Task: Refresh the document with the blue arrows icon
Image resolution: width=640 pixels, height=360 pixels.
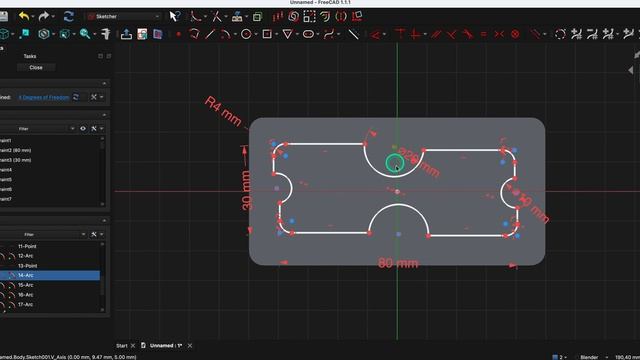Action: 69,16
